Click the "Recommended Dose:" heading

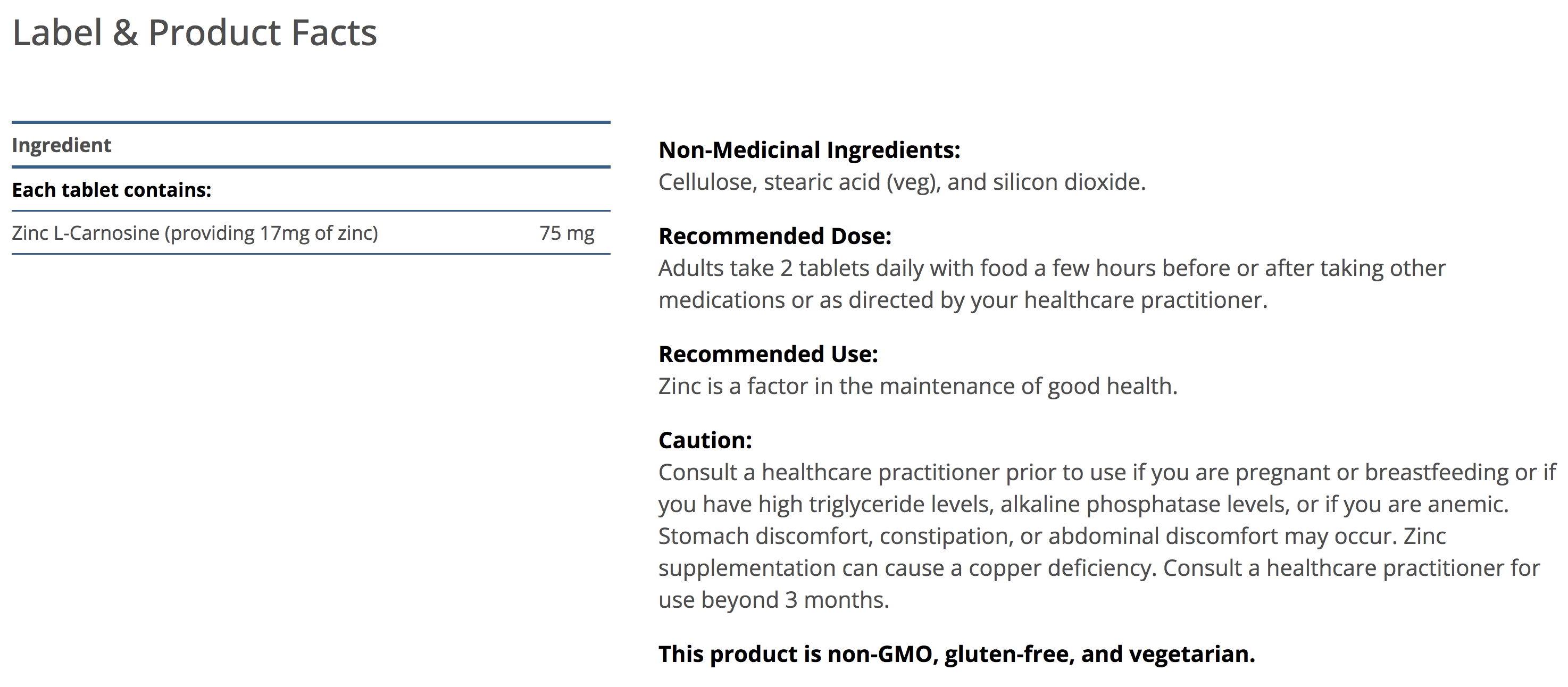(774, 236)
